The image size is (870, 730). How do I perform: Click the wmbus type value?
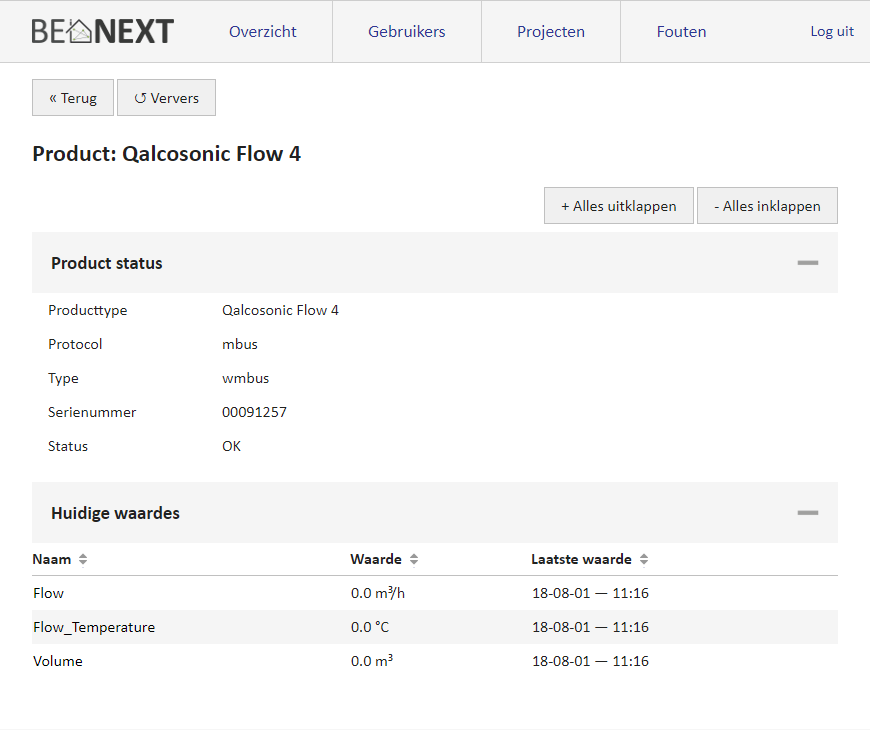coord(245,378)
